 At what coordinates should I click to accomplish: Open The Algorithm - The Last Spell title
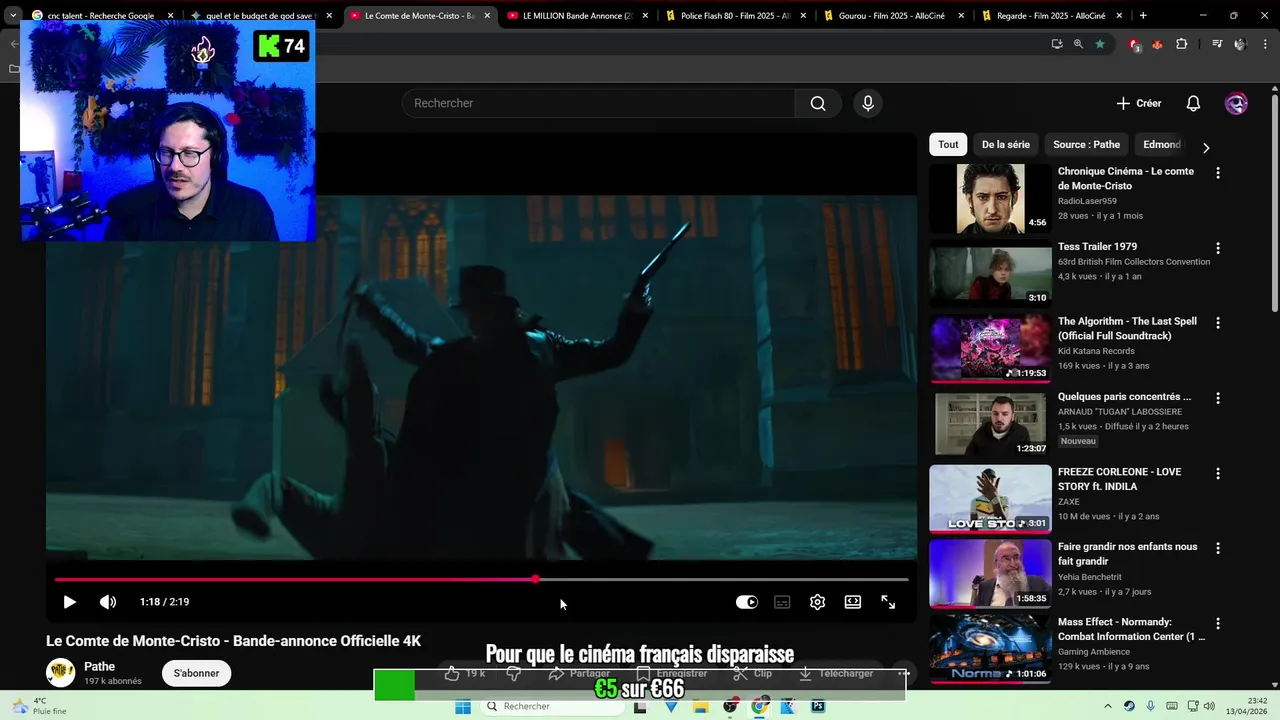tap(1127, 329)
